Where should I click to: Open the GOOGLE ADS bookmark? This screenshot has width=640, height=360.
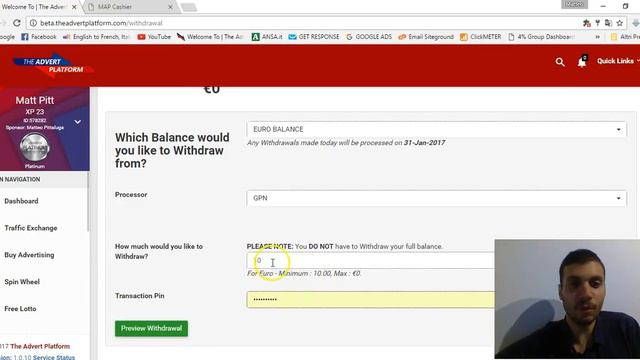[x=369, y=37]
